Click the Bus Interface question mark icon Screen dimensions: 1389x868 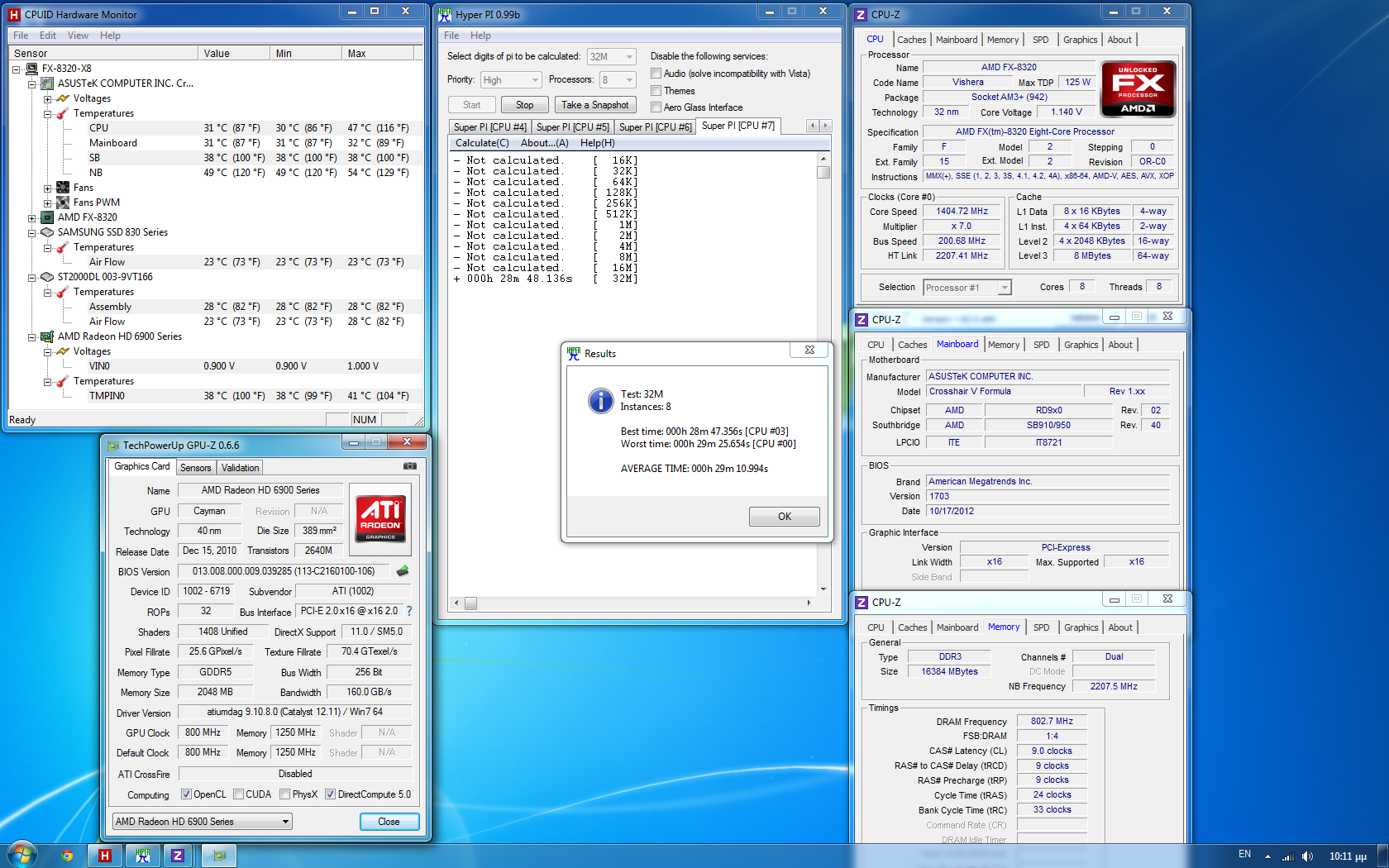click(408, 611)
